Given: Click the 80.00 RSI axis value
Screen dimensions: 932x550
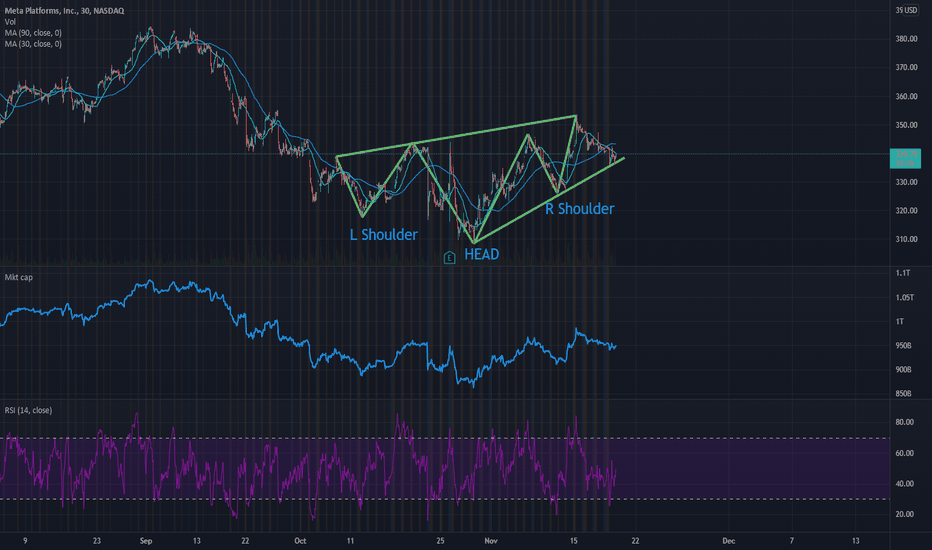Looking at the screenshot, I should tap(905, 422).
